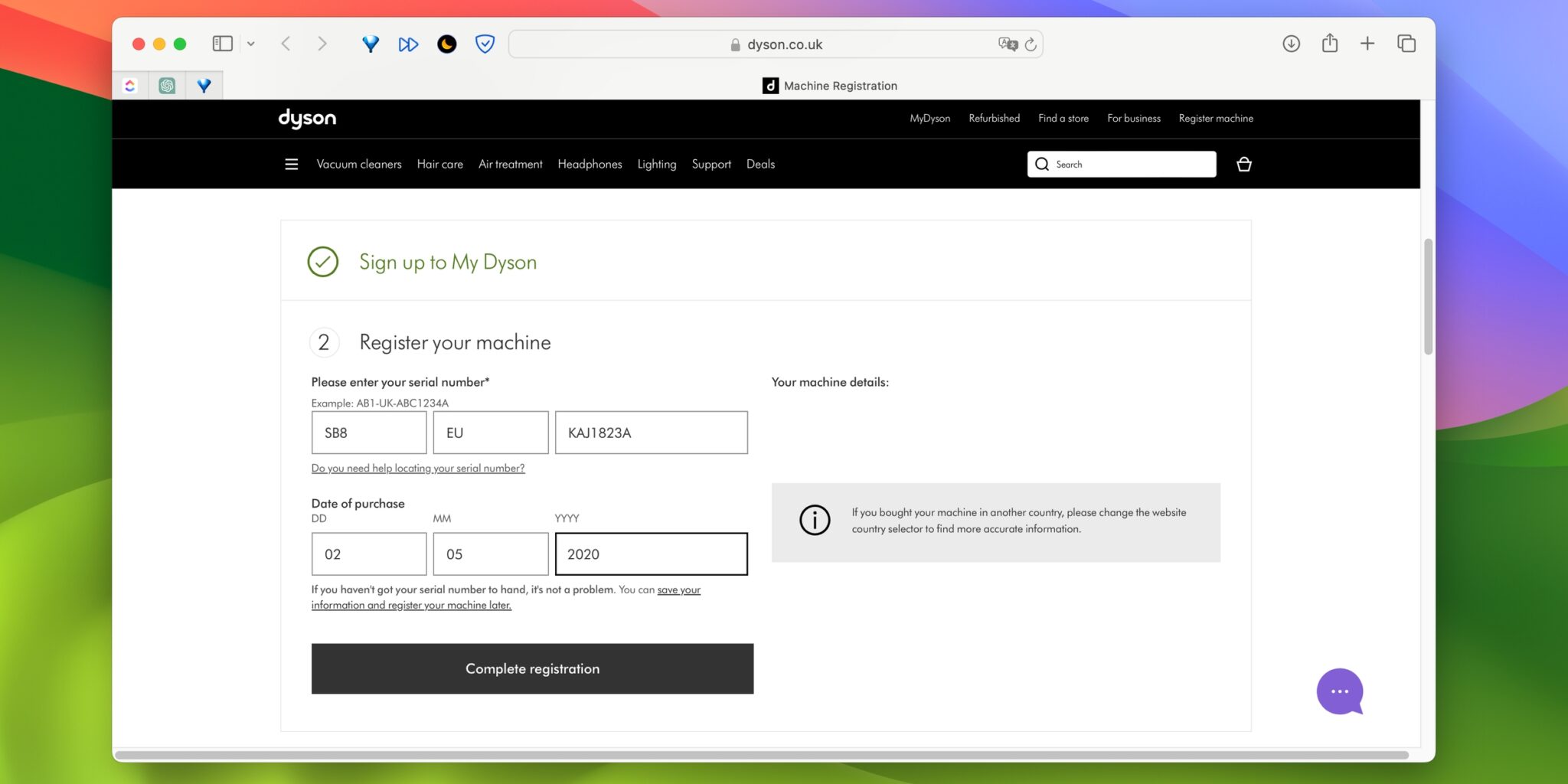Open the MyDyson link

[929, 118]
